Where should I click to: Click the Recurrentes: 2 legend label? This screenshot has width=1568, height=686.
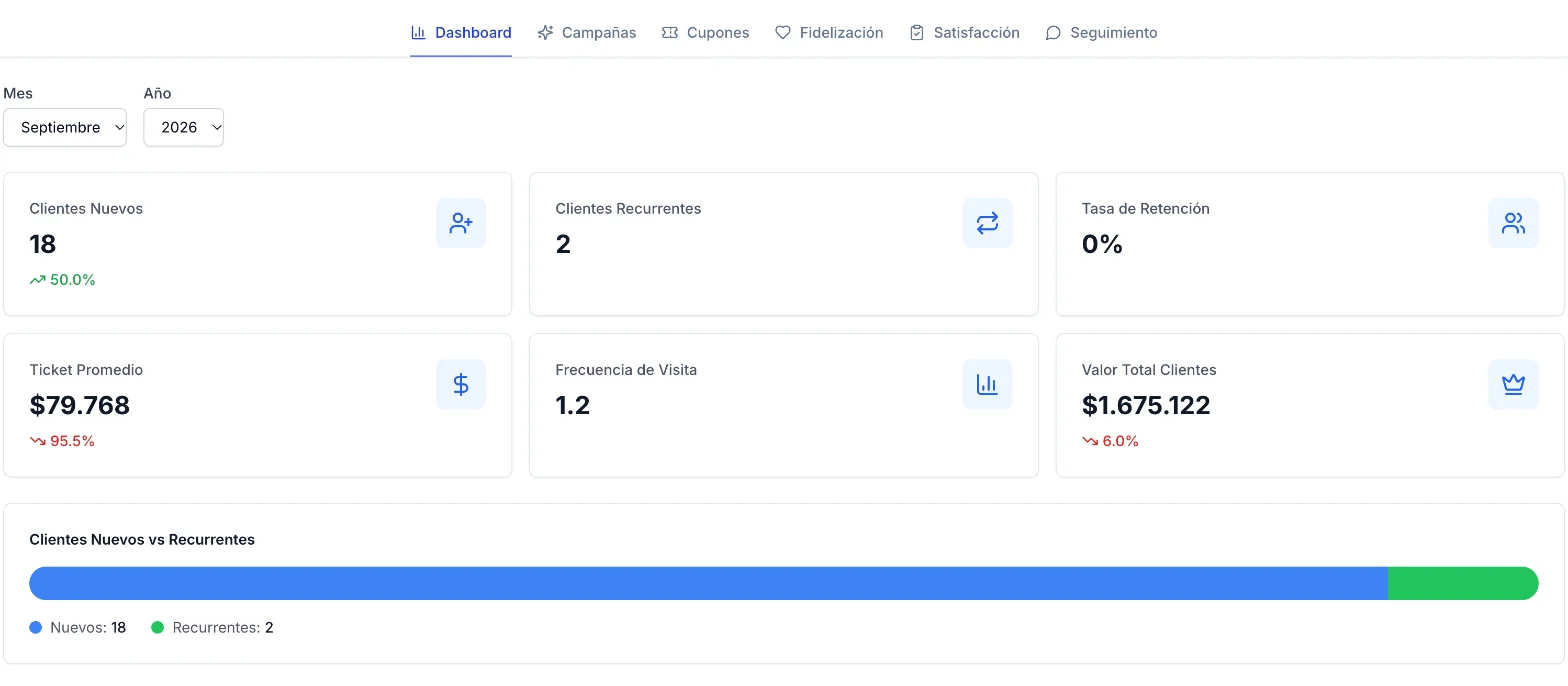(x=223, y=628)
